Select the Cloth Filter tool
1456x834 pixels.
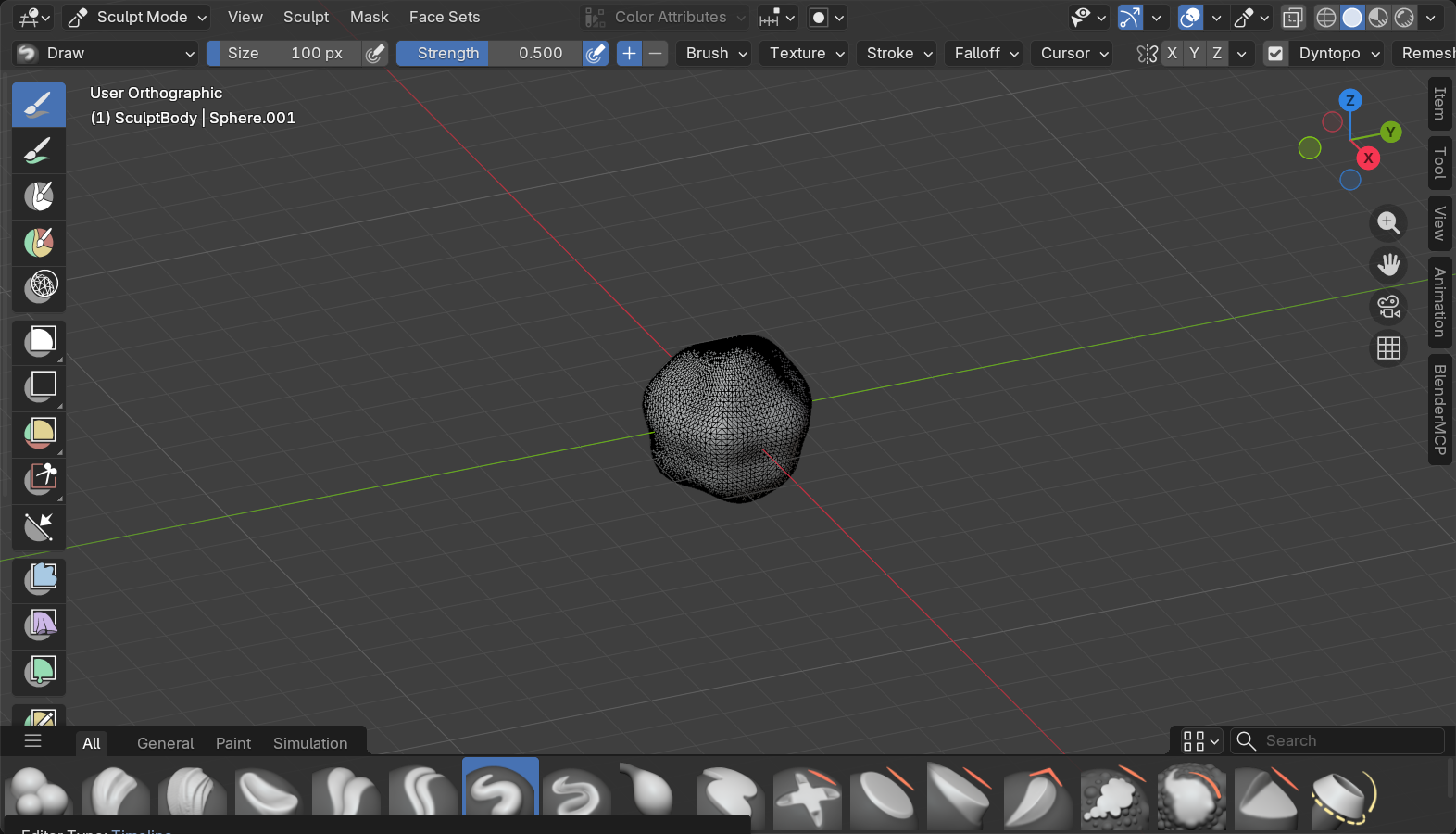(x=39, y=626)
